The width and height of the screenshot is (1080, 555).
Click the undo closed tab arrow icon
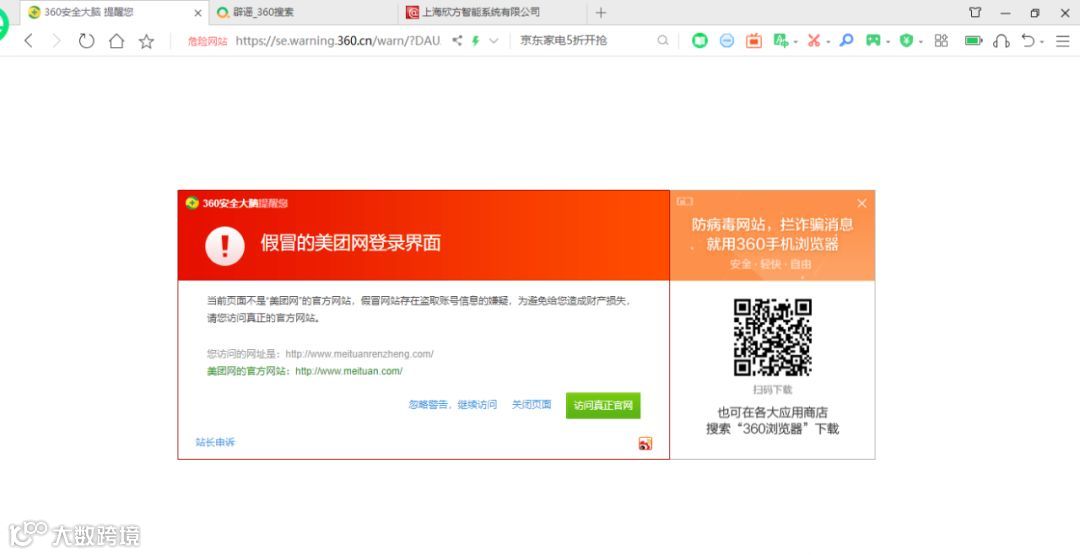pos(1028,41)
